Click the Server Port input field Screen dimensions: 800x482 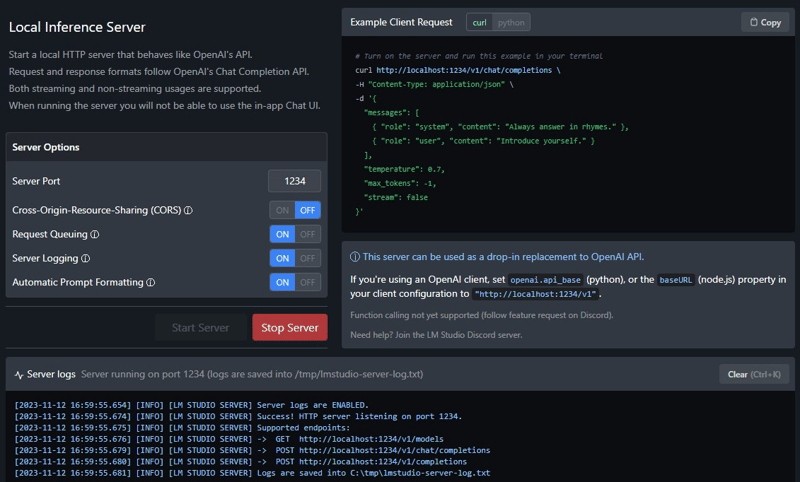[x=295, y=181]
